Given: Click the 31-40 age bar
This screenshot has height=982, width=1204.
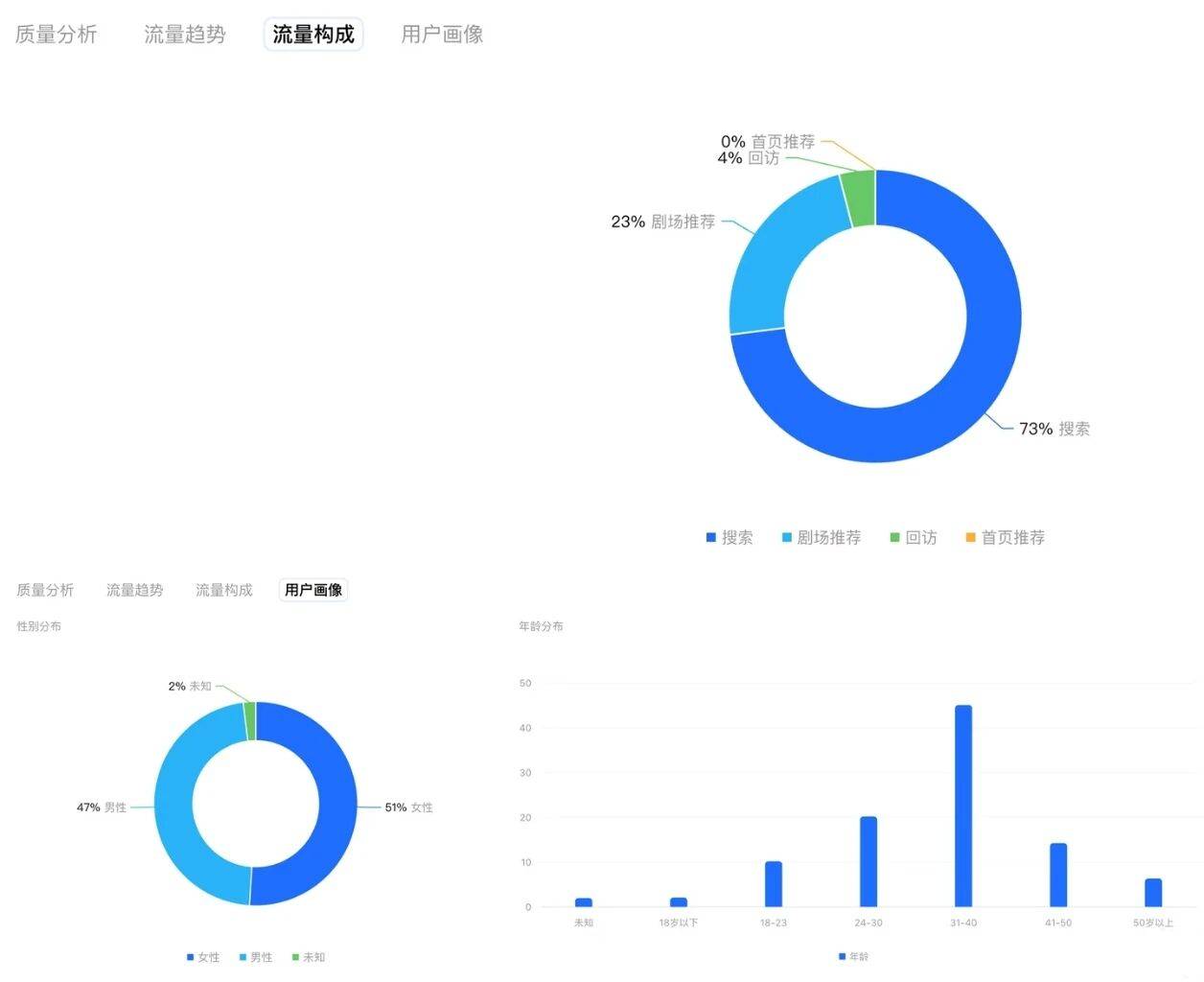Looking at the screenshot, I should coord(963,806).
